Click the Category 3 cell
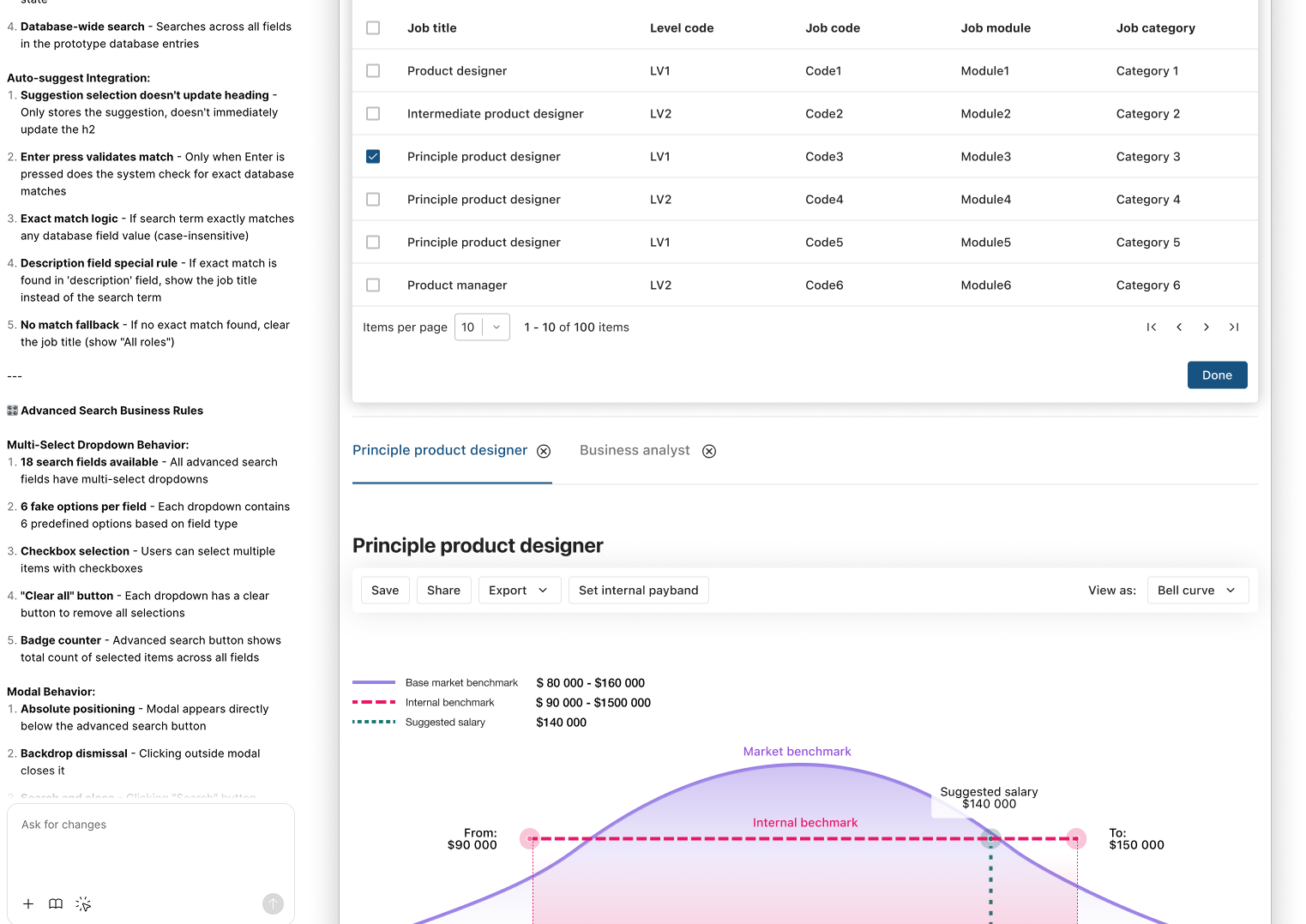 click(1148, 156)
